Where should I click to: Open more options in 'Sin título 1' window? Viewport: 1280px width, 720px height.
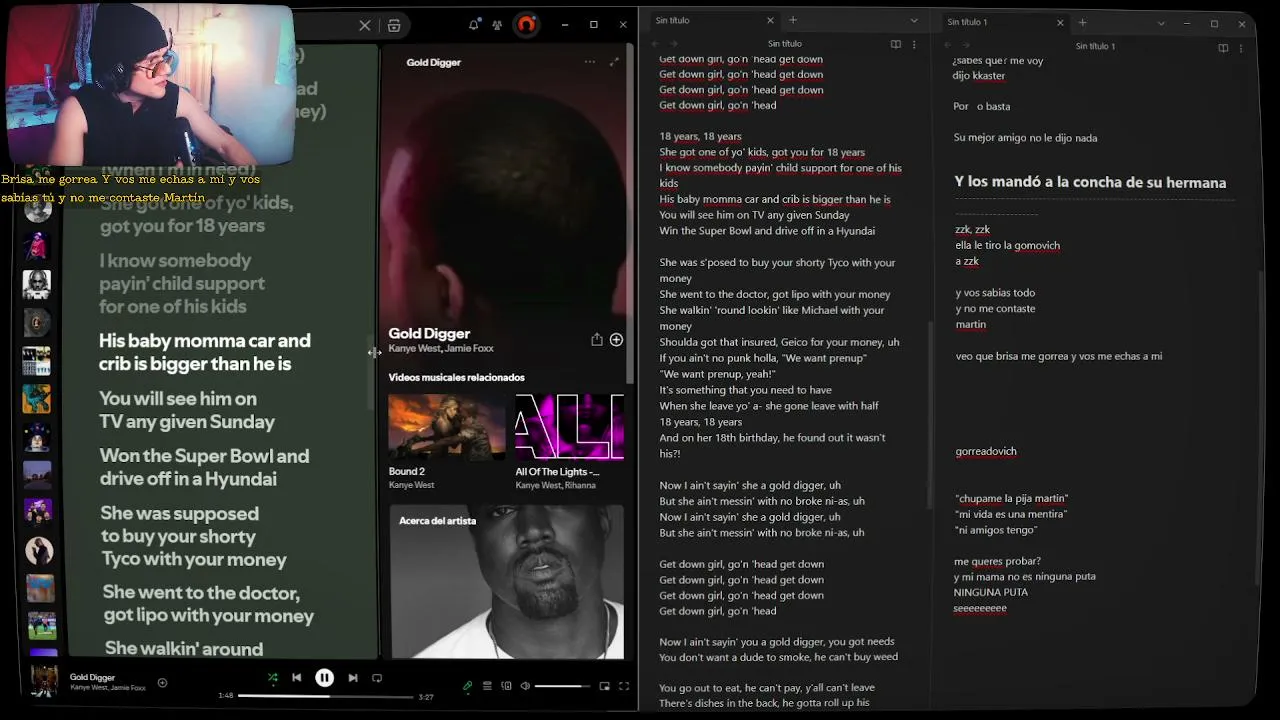(1240, 47)
